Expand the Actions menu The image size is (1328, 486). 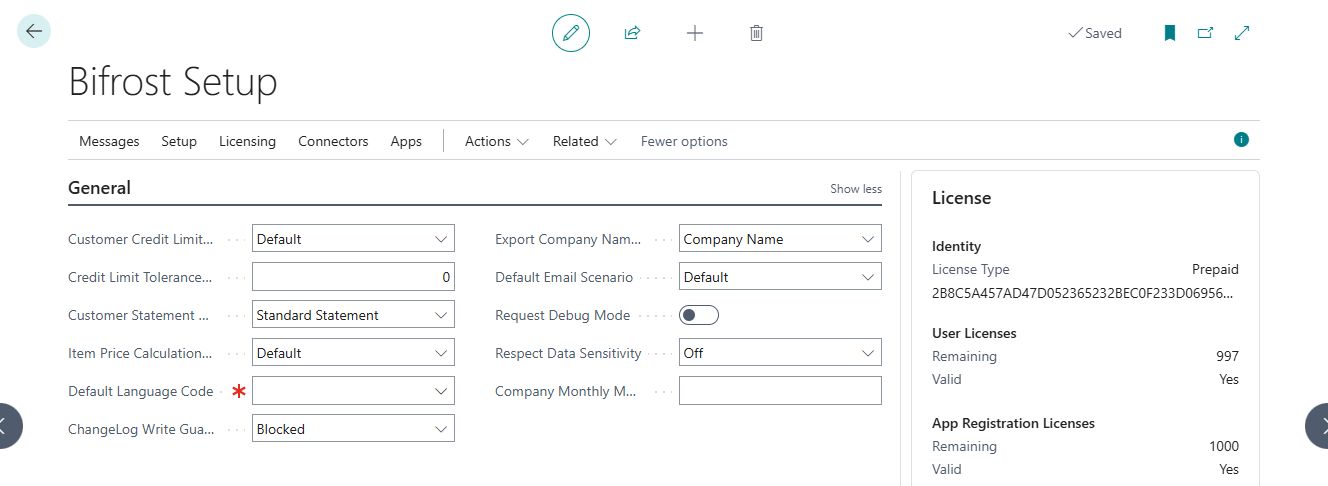coord(497,141)
